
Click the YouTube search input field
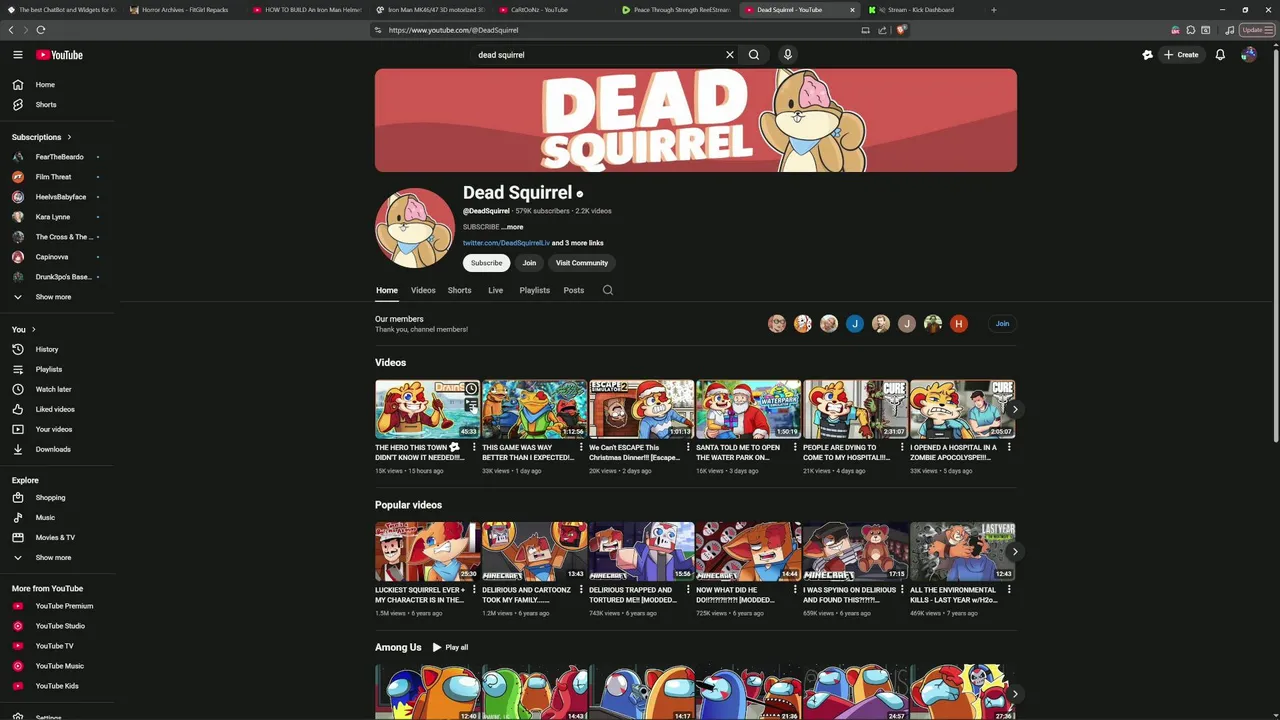tap(596, 55)
